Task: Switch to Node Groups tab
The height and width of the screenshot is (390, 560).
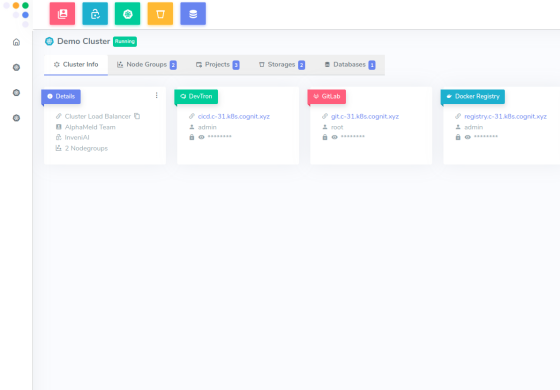Action: pos(147,65)
